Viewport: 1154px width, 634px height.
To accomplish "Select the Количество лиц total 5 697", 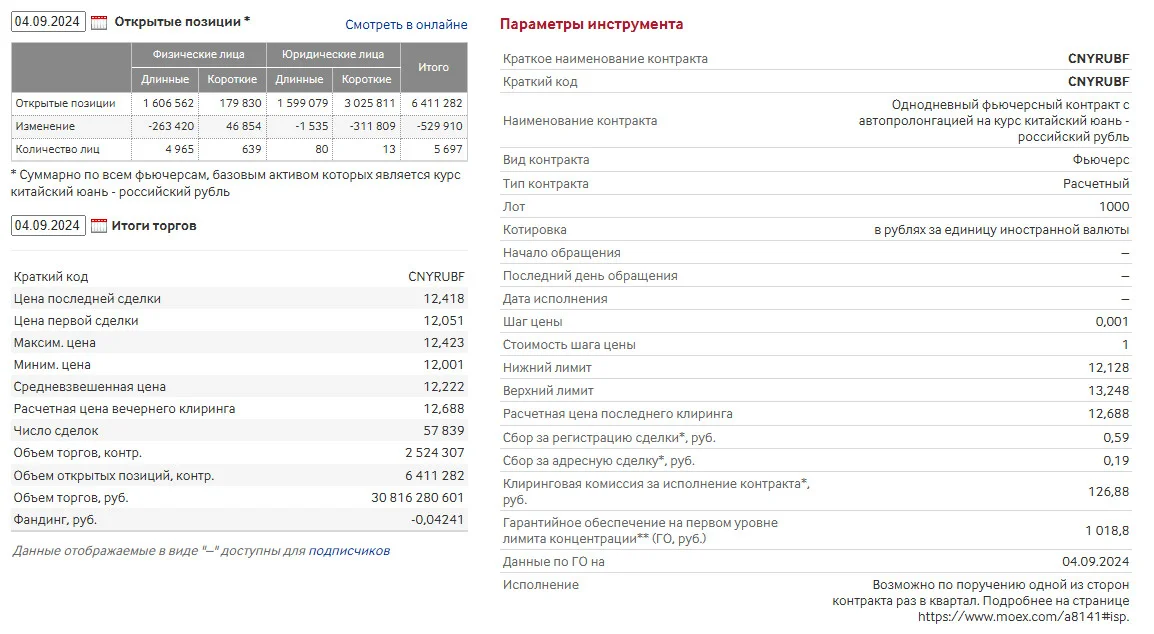I will coord(448,149).
